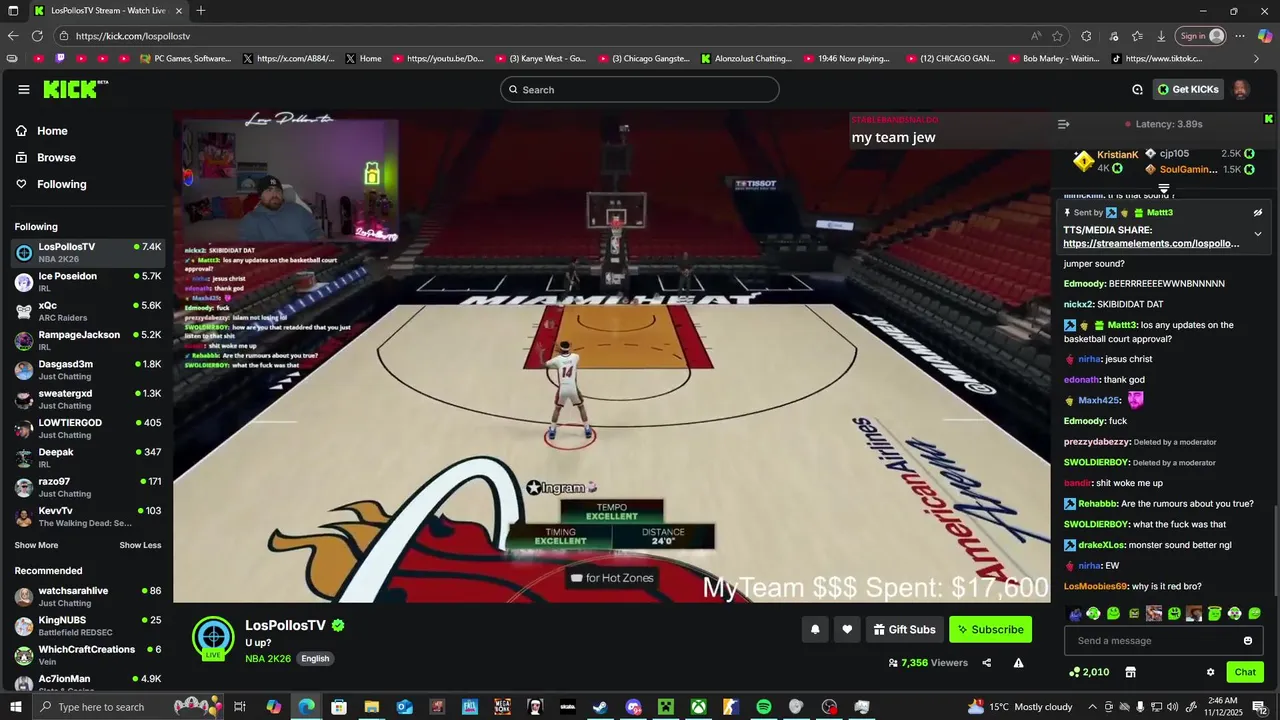The width and height of the screenshot is (1280, 720).
Task: Click the green Subscribe button
Action: pyautogui.click(x=990, y=629)
